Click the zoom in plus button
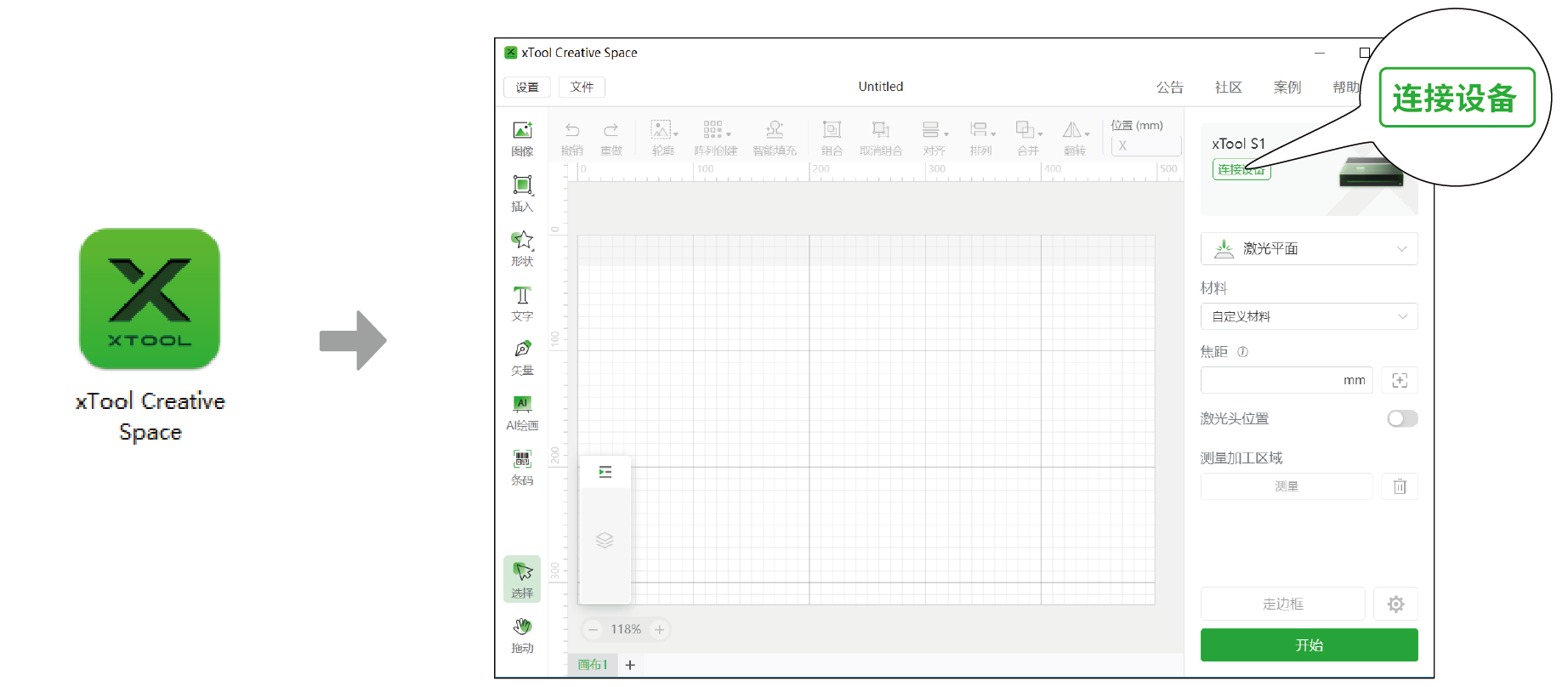Viewport: 1568px width, 687px height. tap(659, 629)
